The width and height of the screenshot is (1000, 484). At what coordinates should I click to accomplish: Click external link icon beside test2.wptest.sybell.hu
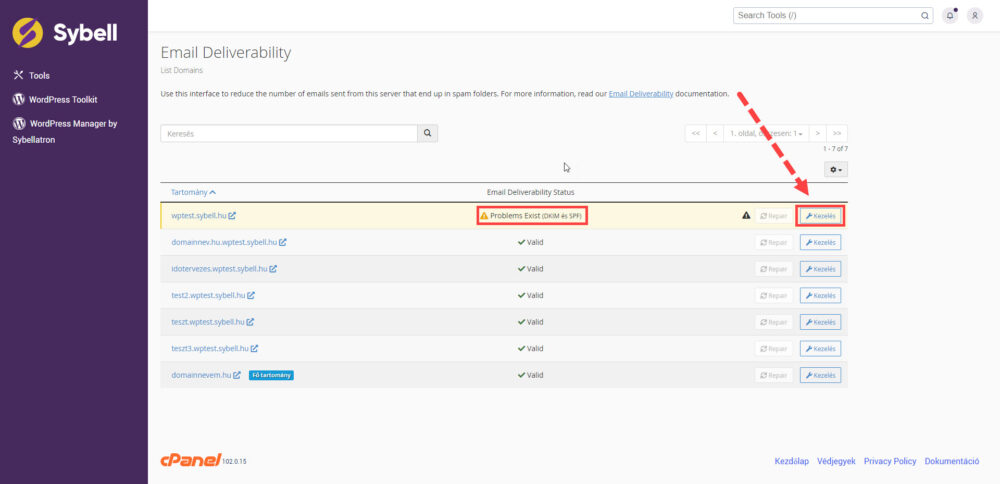(x=251, y=295)
